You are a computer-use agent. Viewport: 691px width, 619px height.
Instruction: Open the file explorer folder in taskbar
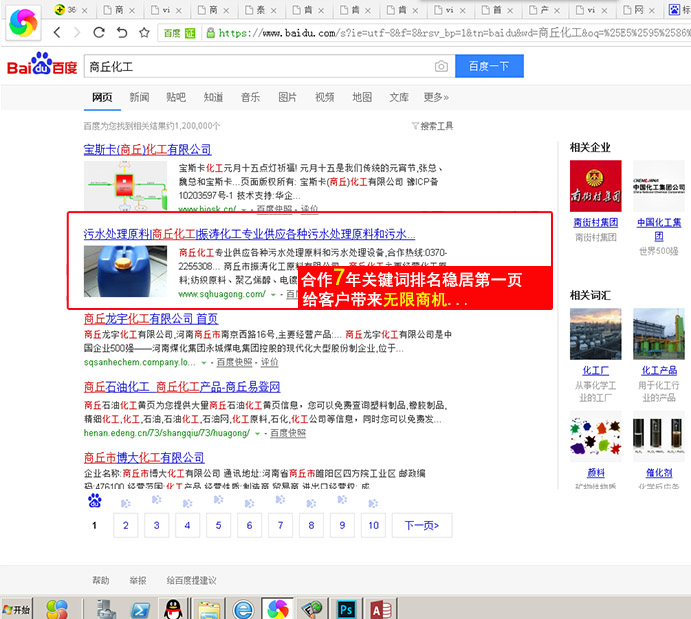point(209,610)
